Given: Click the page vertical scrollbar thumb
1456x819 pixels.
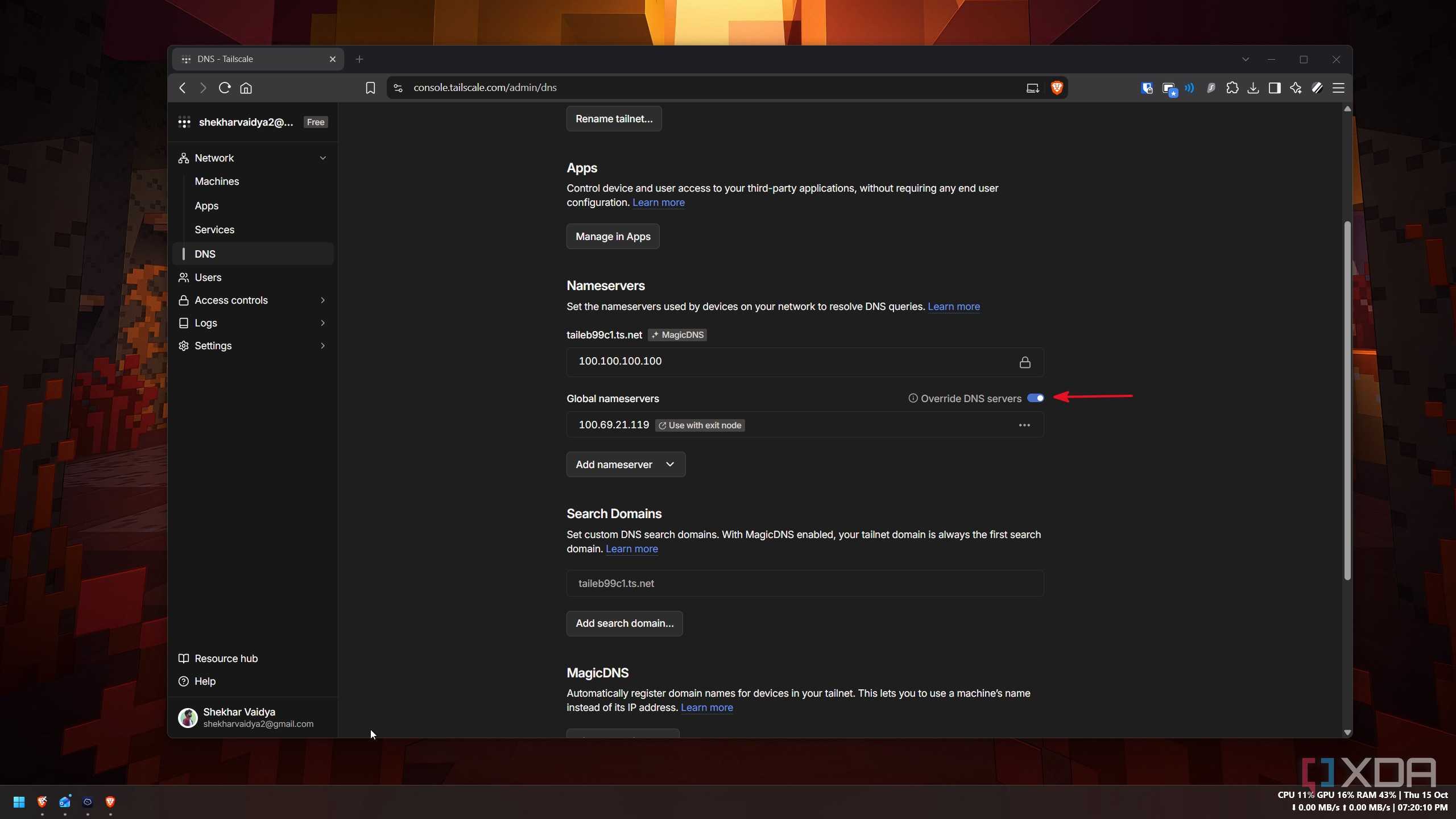Looking at the screenshot, I should pos(1347,401).
